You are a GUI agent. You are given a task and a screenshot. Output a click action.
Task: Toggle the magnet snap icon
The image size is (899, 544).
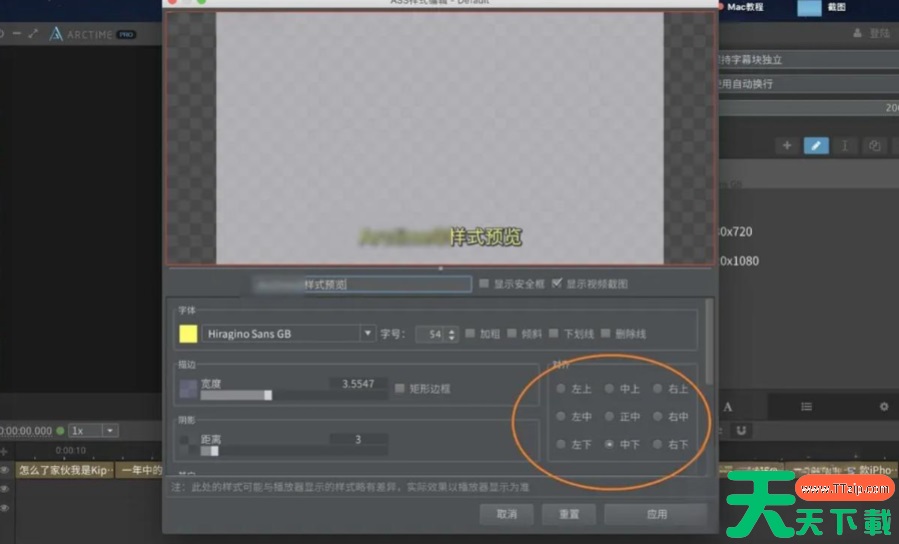(741, 430)
